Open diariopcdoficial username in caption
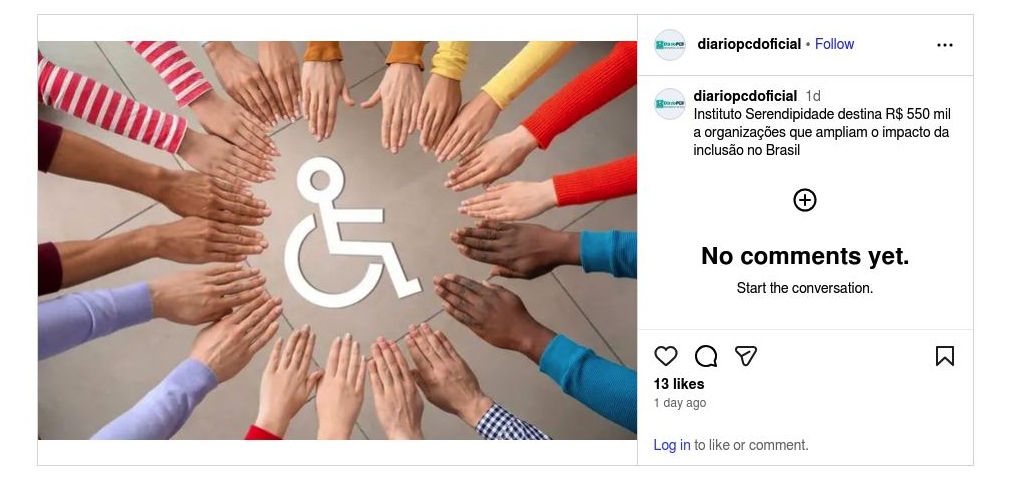 pos(745,96)
